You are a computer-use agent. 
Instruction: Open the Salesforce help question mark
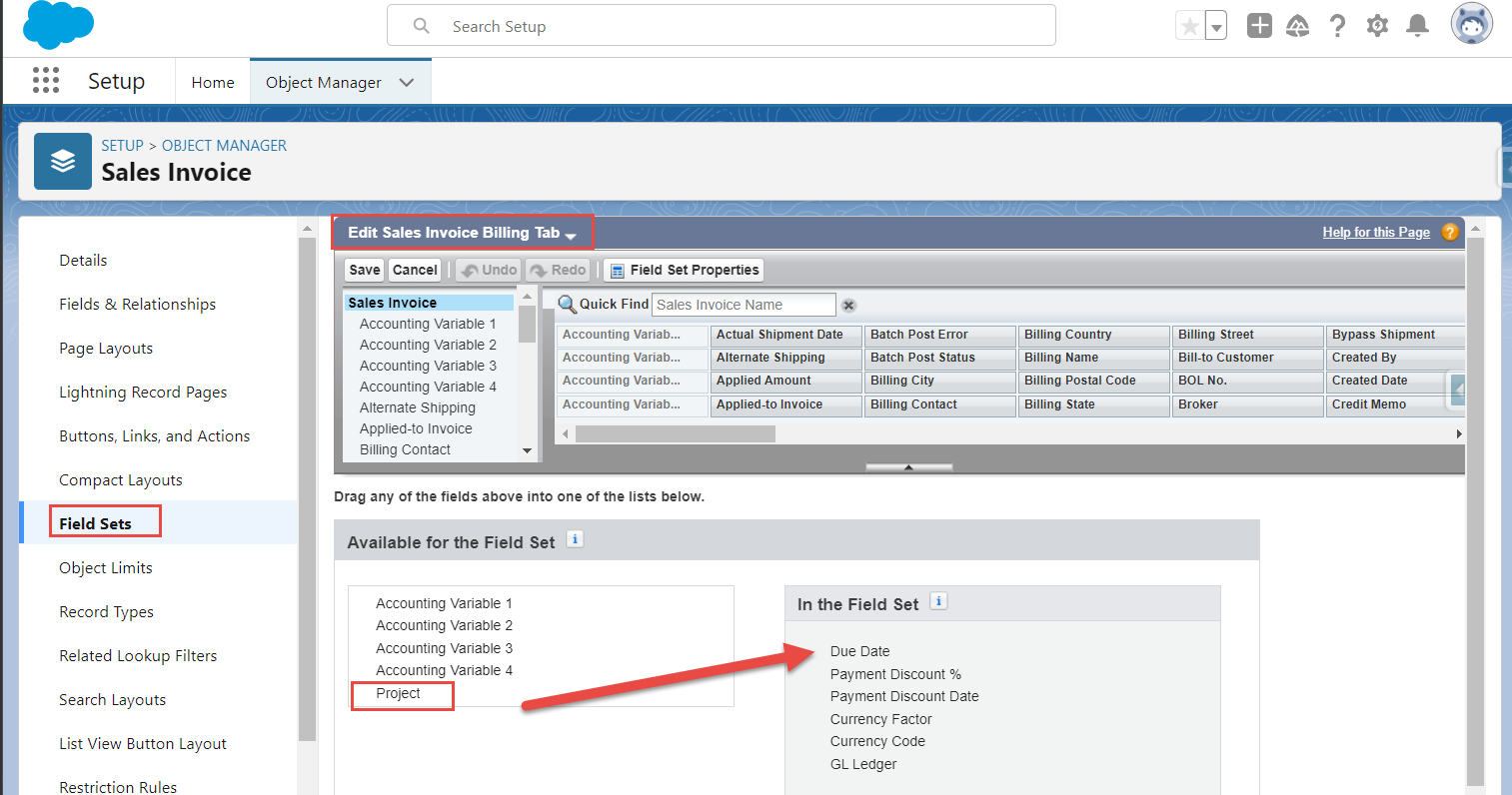[x=1338, y=26]
